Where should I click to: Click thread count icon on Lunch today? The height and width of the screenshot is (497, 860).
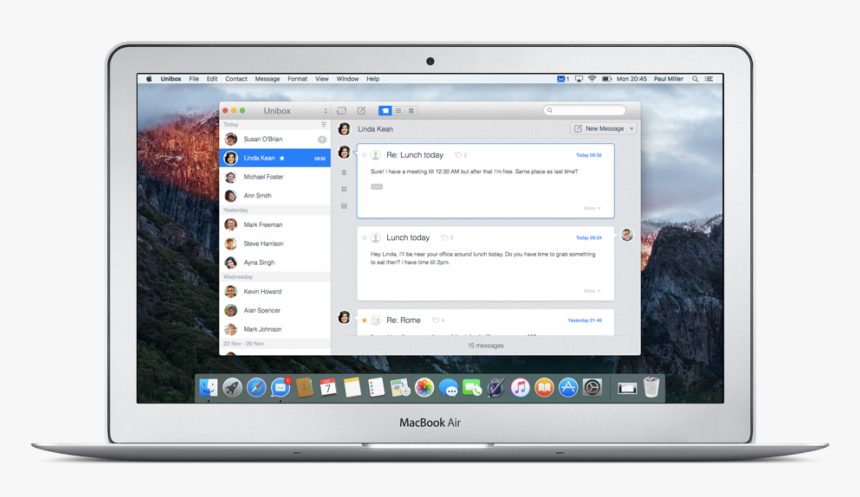pos(447,238)
